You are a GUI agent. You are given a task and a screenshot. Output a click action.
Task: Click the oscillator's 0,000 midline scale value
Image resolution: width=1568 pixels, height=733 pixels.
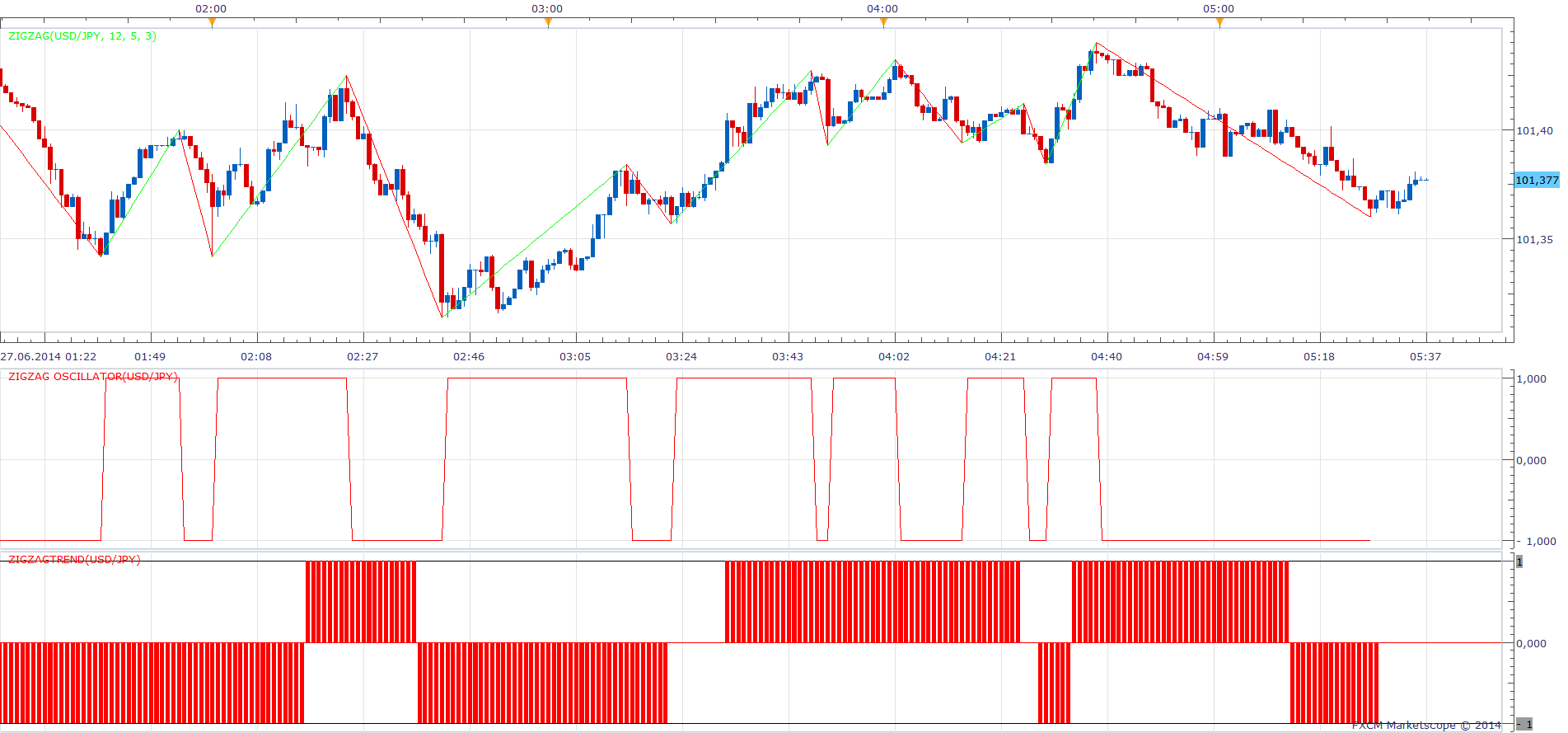[1532, 460]
